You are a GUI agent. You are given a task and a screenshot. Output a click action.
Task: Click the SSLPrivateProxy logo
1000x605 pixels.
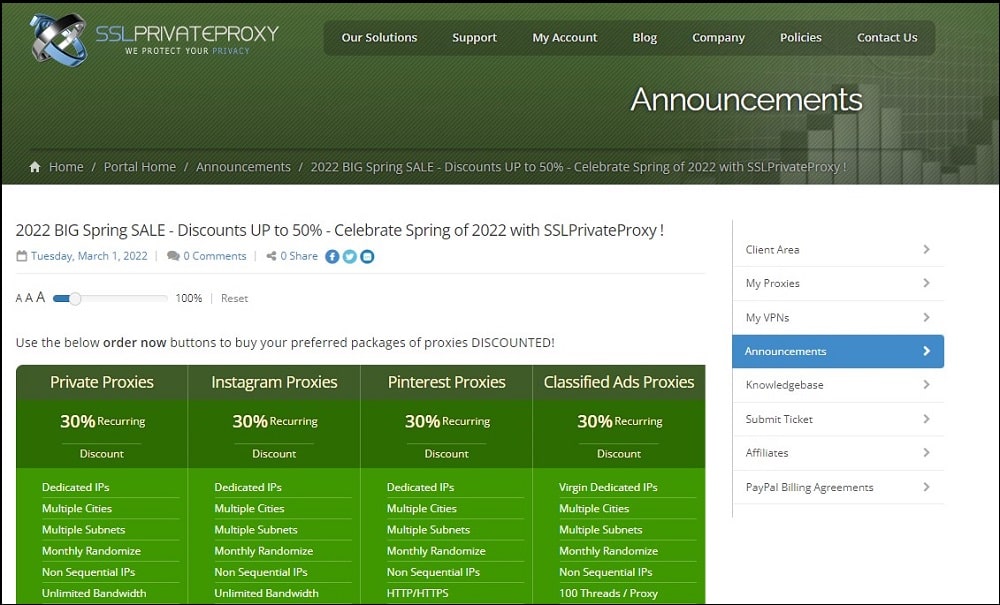click(x=154, y=40)
